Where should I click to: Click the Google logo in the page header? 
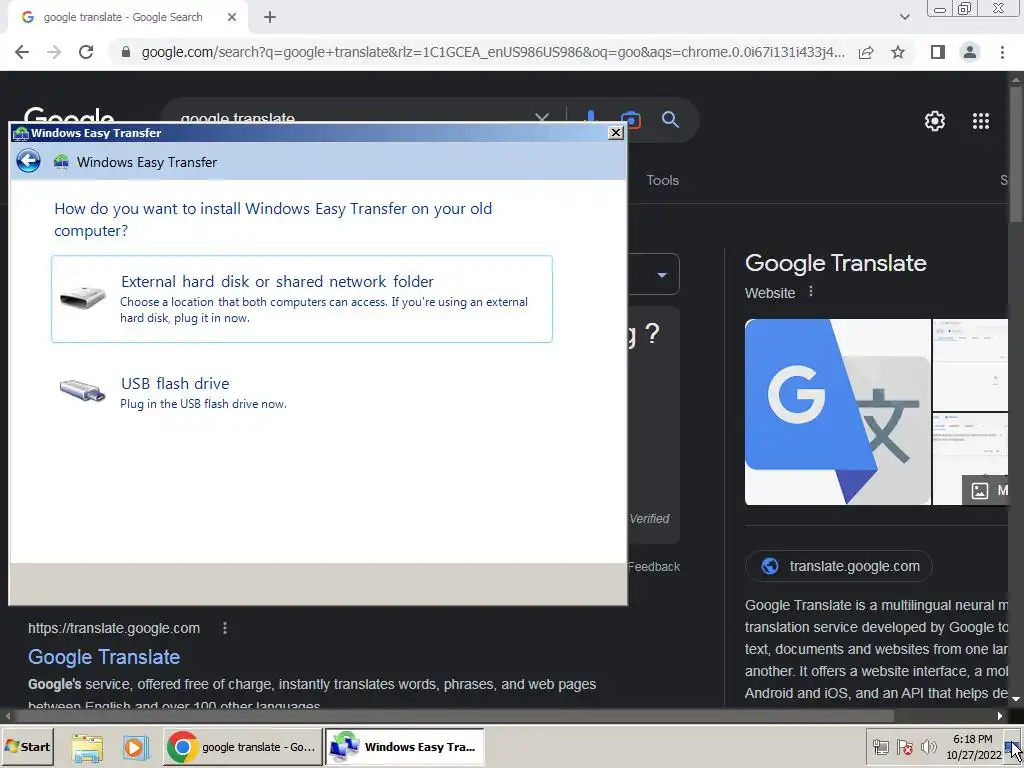click(69, 115)
